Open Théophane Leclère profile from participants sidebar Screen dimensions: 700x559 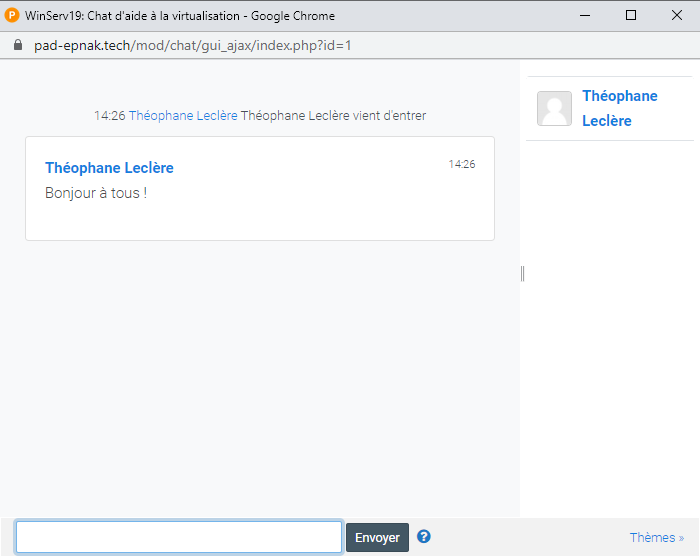point(619,108)
